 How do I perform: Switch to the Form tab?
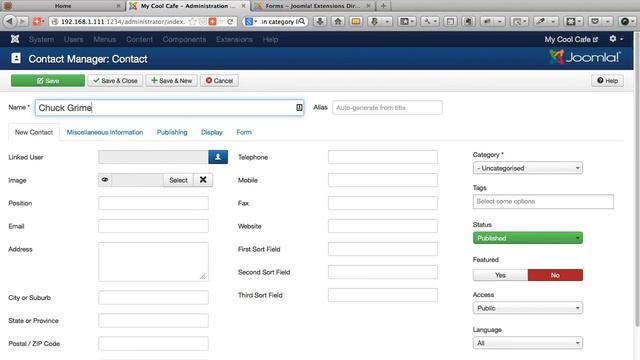(x=244, y=132)
